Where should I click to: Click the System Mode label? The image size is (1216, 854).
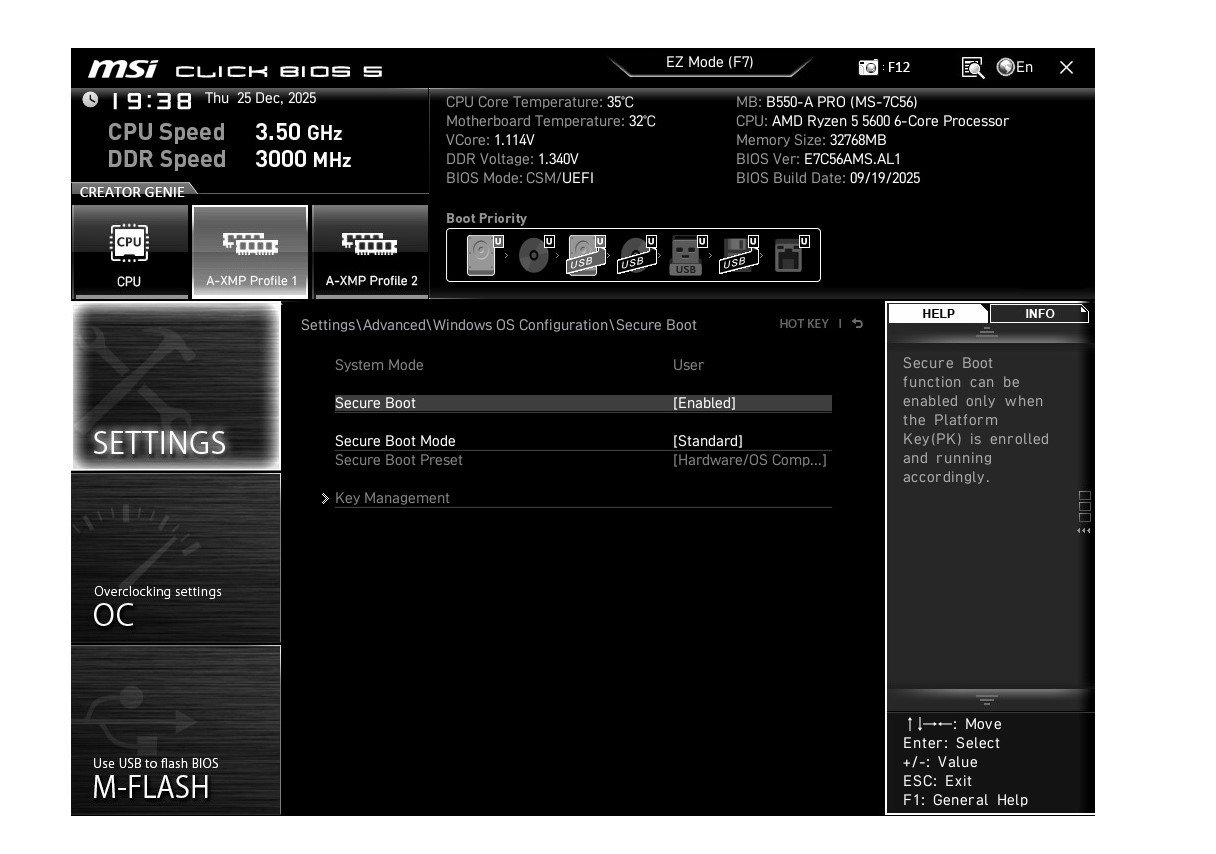(379, 365)
